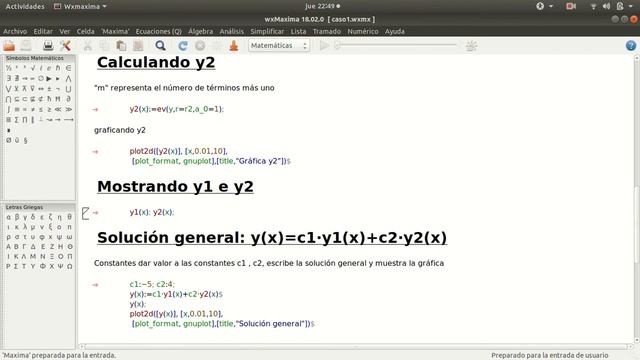The image size is (640, 360).
Task: Open the system power menu arrow
Action: pos(631,6)
